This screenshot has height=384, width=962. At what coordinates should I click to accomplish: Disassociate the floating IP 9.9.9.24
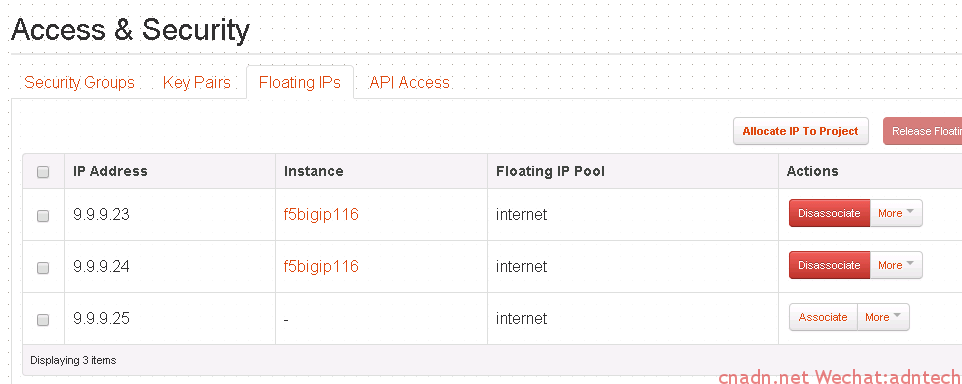829,265
